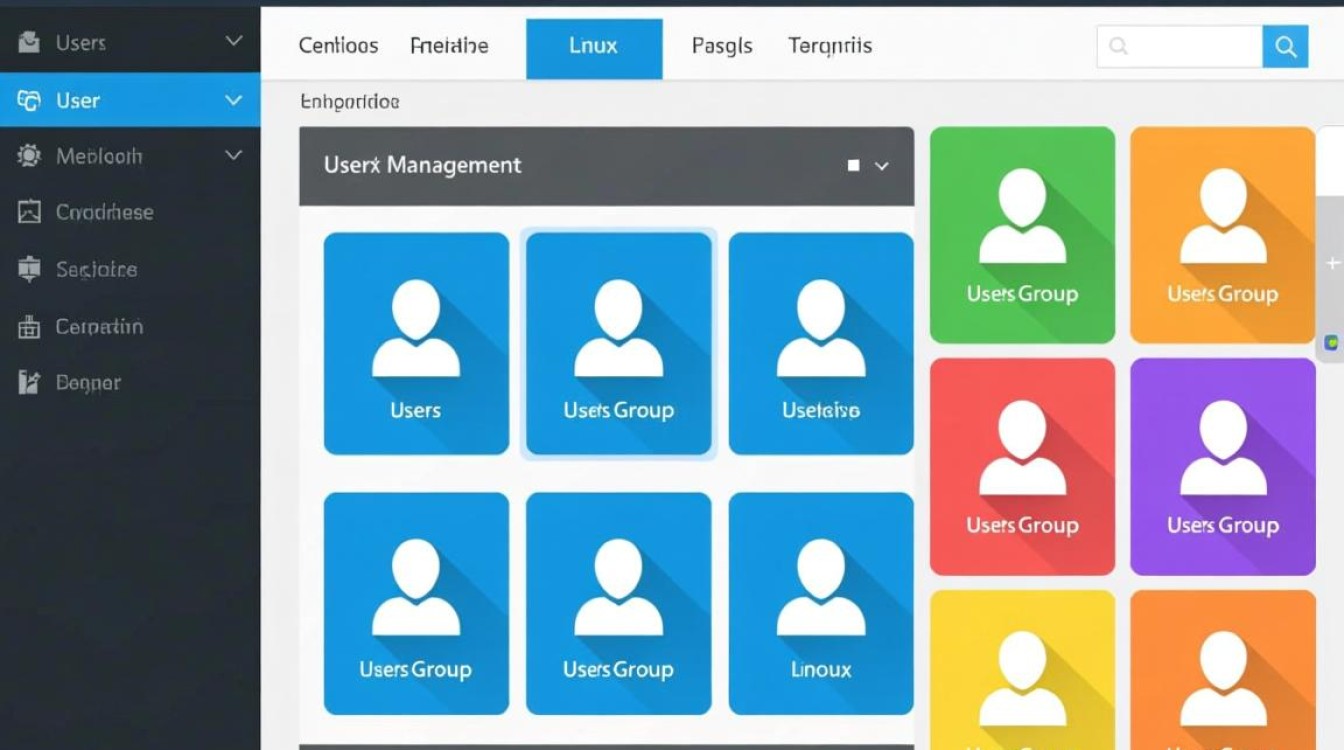Expand the Users sidebar chevron
This screenshot has width=1344, height=750.
tap(234, 41)
